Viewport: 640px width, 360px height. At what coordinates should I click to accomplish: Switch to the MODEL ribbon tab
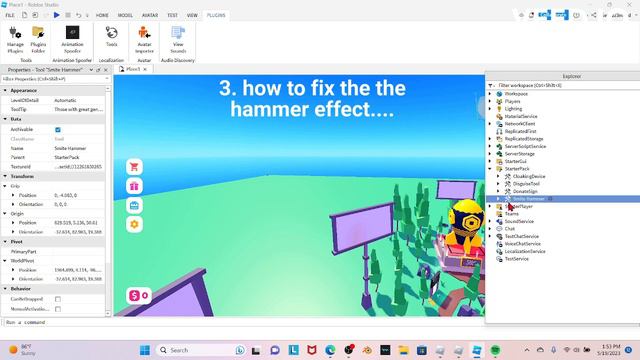tap(125, 15)
